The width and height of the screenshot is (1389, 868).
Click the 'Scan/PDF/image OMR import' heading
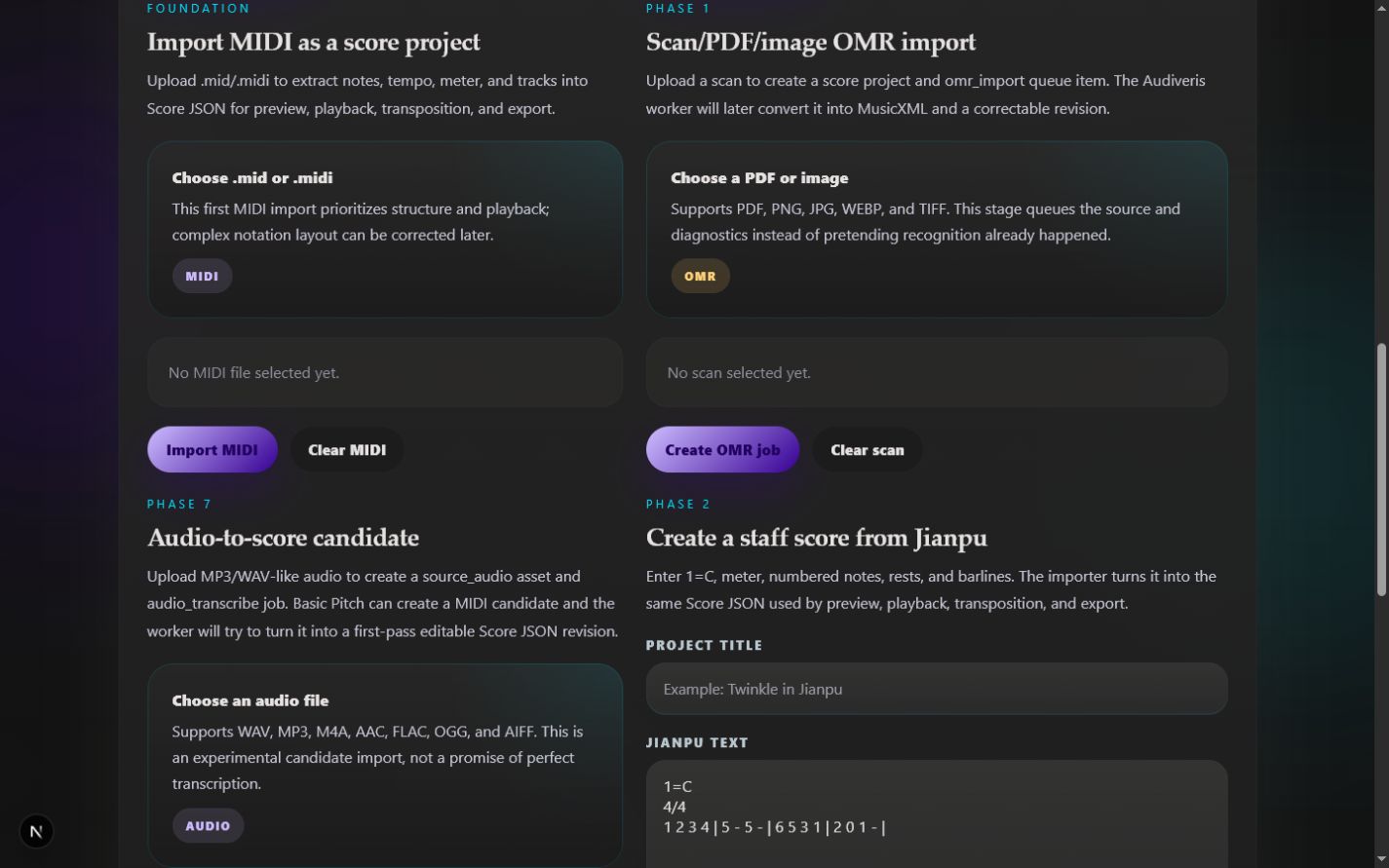tap(811, 42)
